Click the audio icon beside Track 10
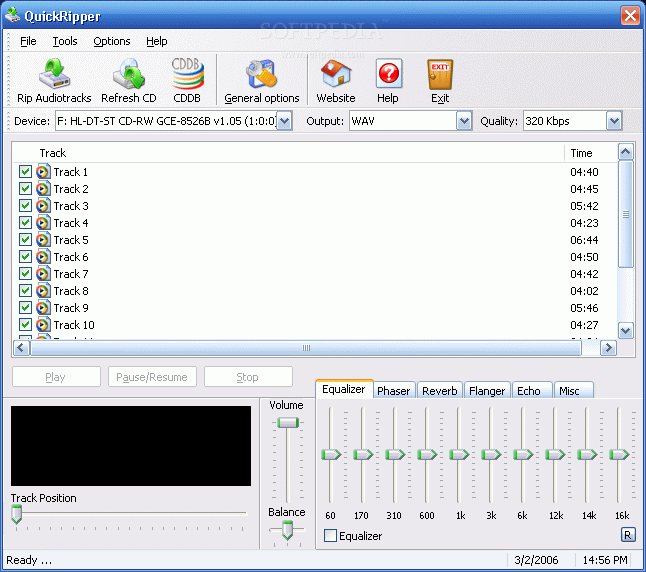Image resolution: width=646 pixels, height=572 pixels. (43, 325)
